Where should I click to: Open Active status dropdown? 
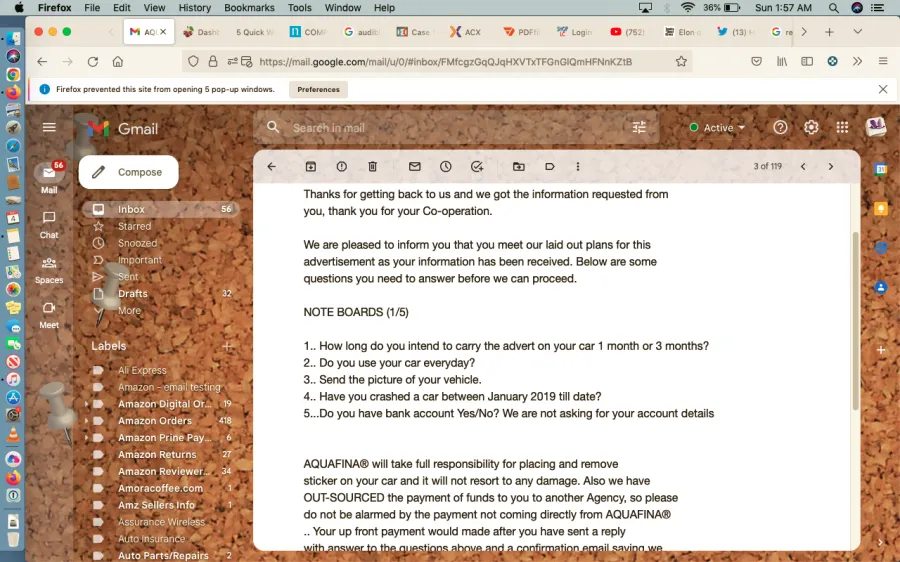pos(717,127)
